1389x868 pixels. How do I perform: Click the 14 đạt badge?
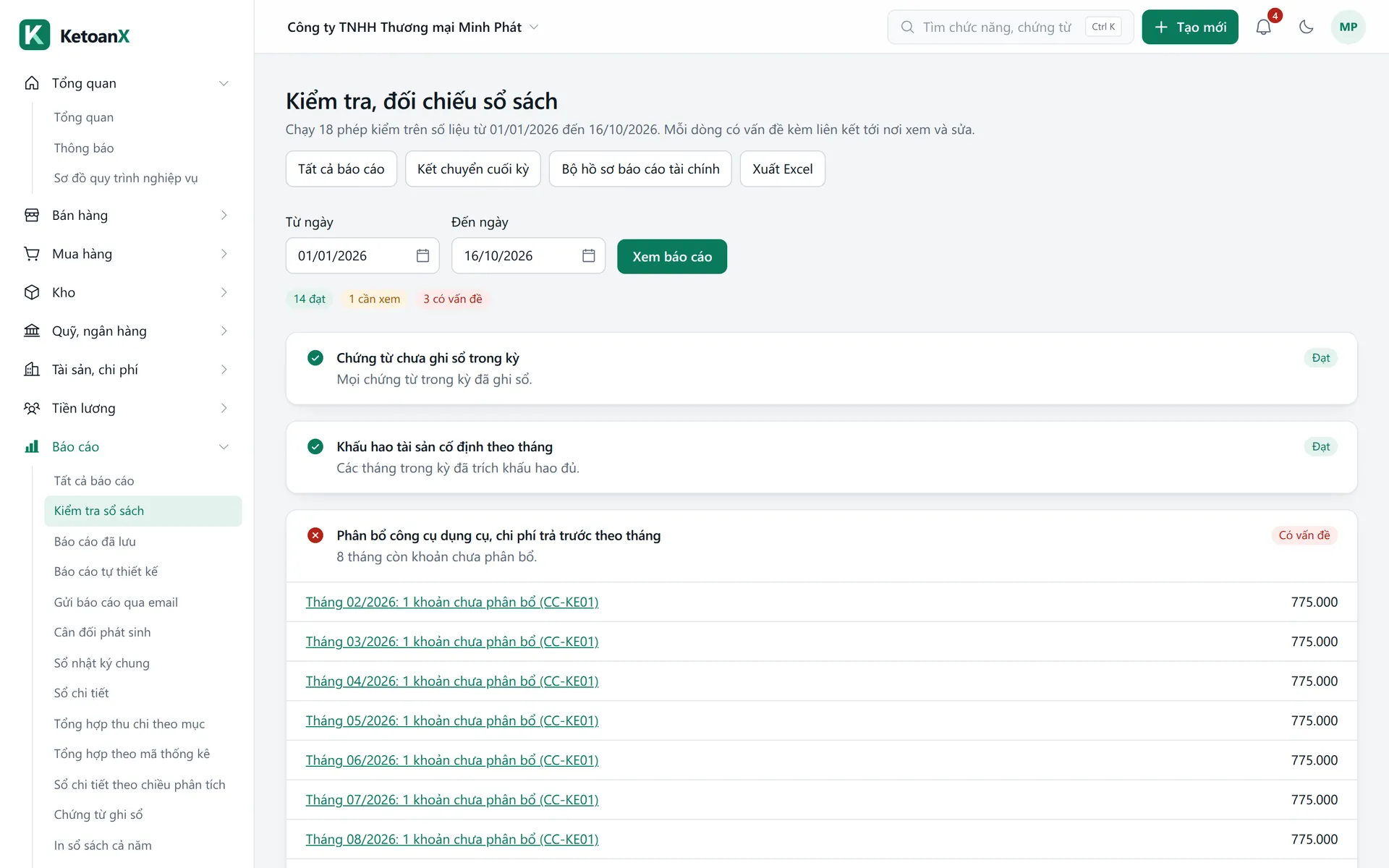[310, 299]
